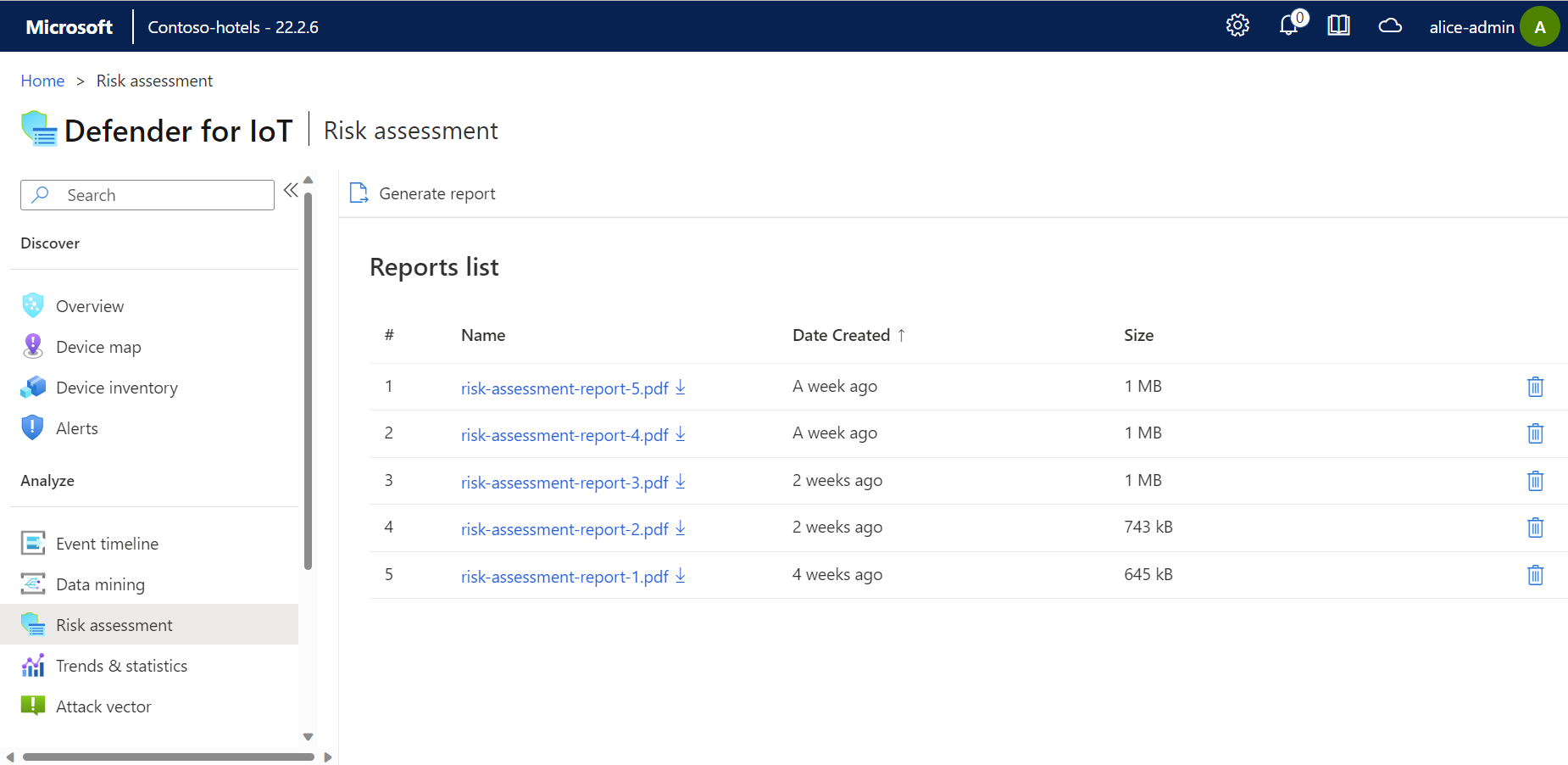This screenshot has width=1568, height=765.
Task: Download risk-assessment-report-4.pdf via arrow icon
Action: click(x=681, y=433)
